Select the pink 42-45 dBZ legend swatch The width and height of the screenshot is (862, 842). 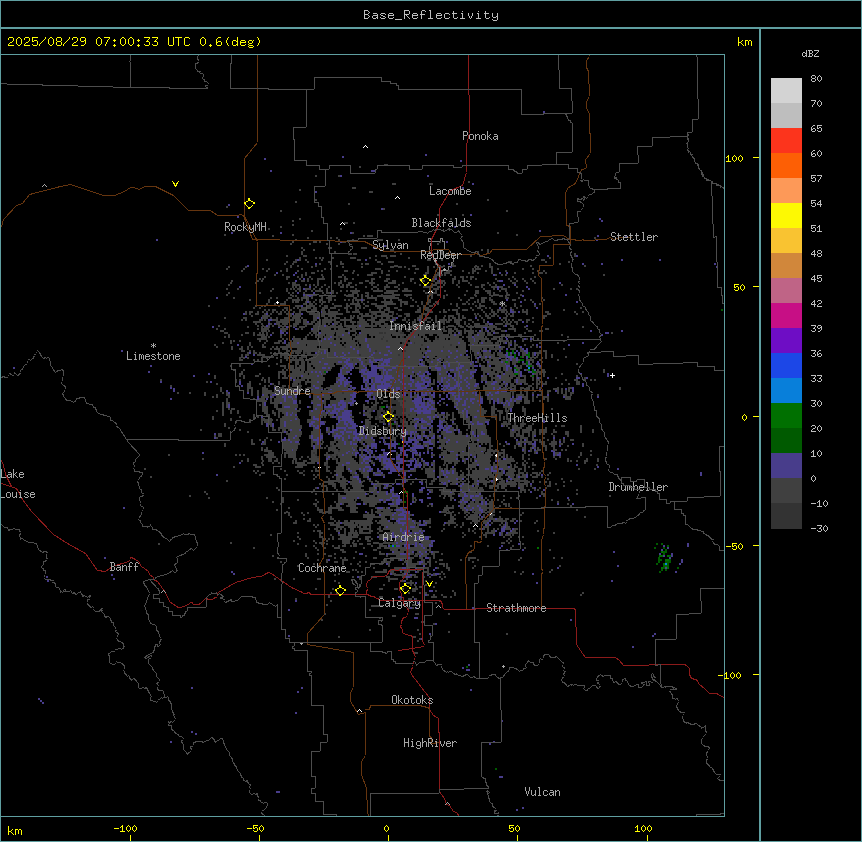point(786,291)
